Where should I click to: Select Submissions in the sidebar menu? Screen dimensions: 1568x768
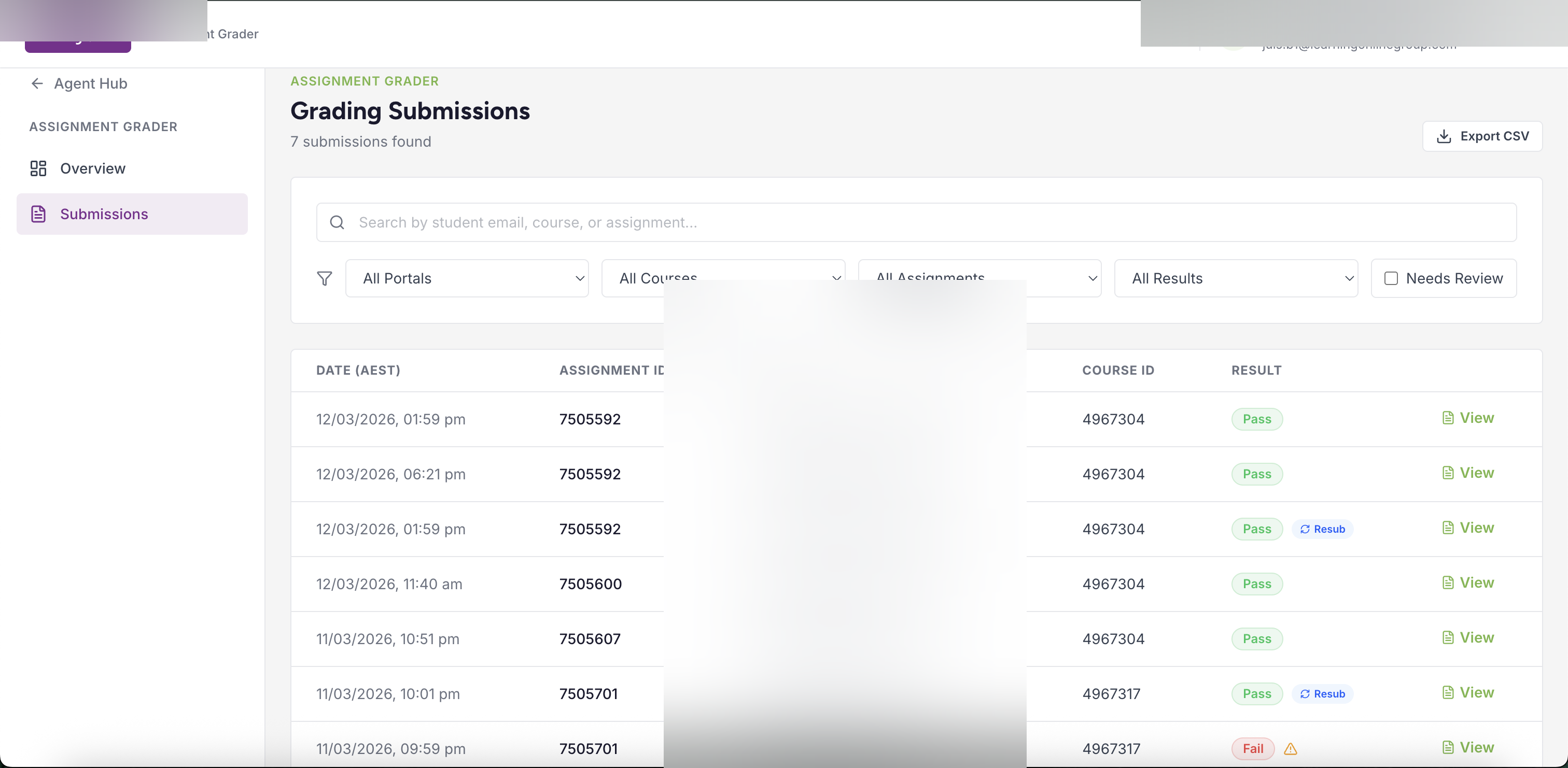(104, 214)
